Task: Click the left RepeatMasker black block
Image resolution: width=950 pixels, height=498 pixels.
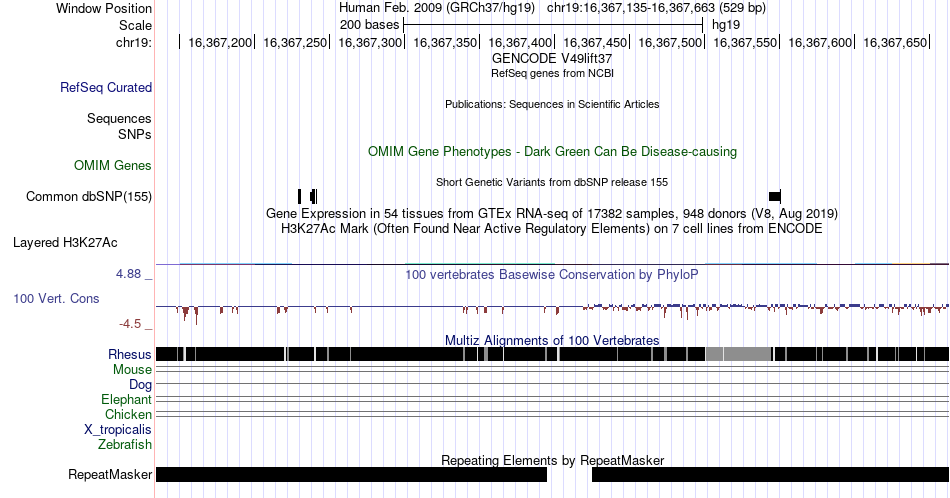Action: 351,474
